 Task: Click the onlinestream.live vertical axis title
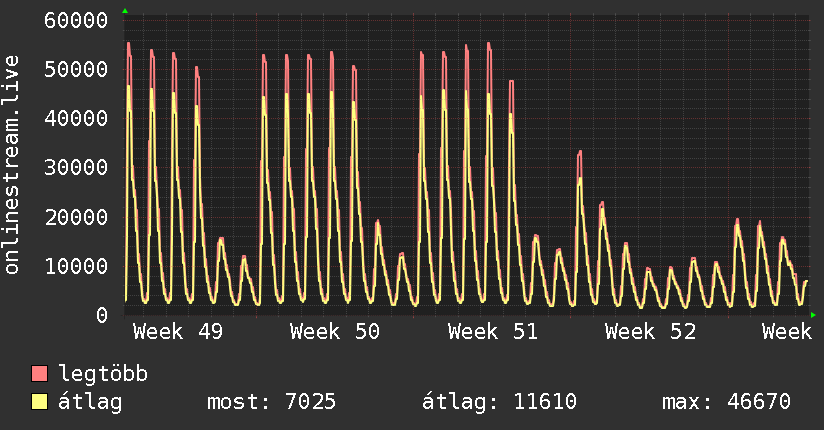tap(12, 166)
